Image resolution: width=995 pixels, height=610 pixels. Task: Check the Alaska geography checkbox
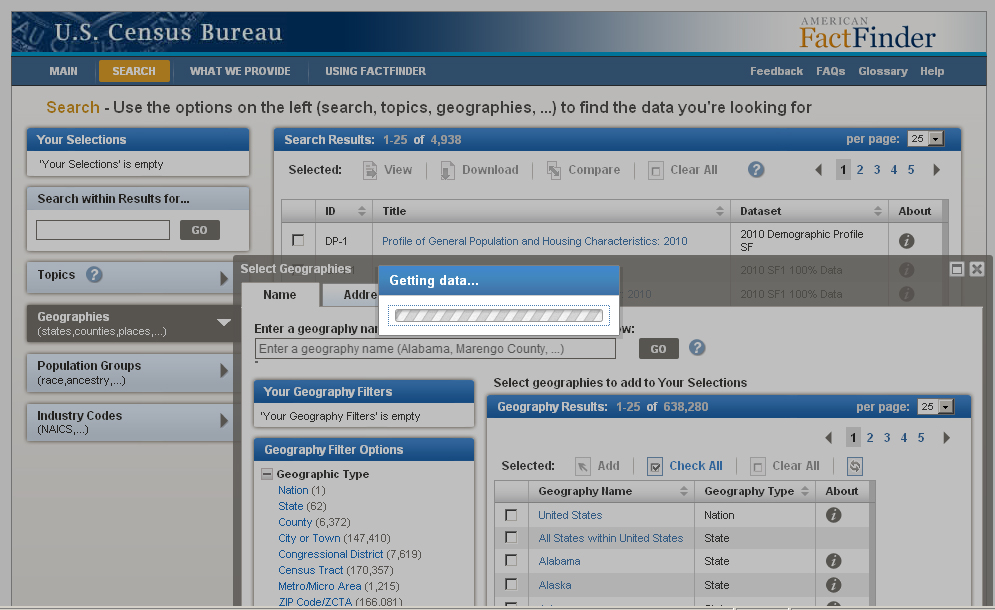pyautogui.click(x=511, y=584)
